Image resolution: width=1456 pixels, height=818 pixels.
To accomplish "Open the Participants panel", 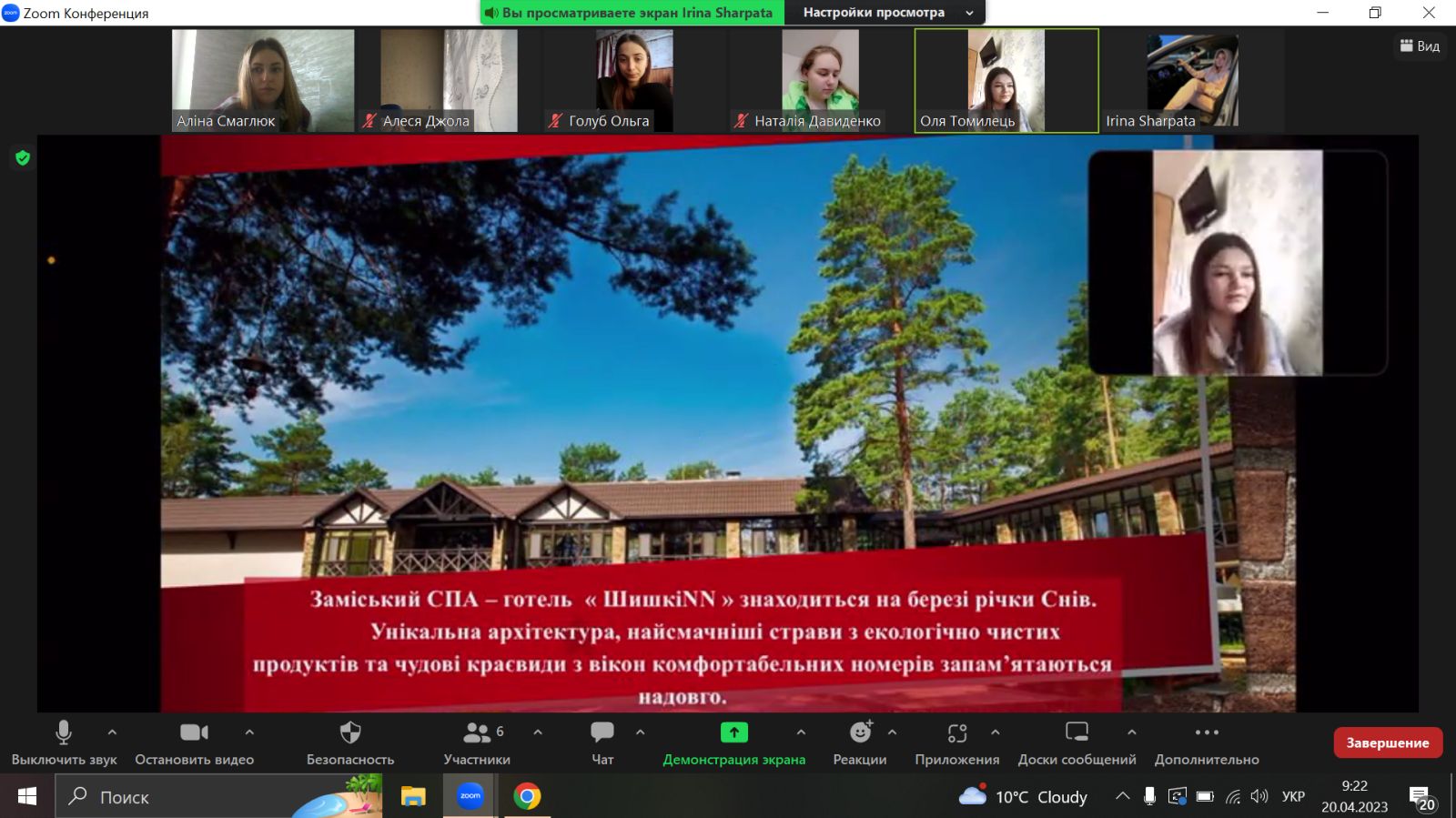I will (x=477, y=733).
